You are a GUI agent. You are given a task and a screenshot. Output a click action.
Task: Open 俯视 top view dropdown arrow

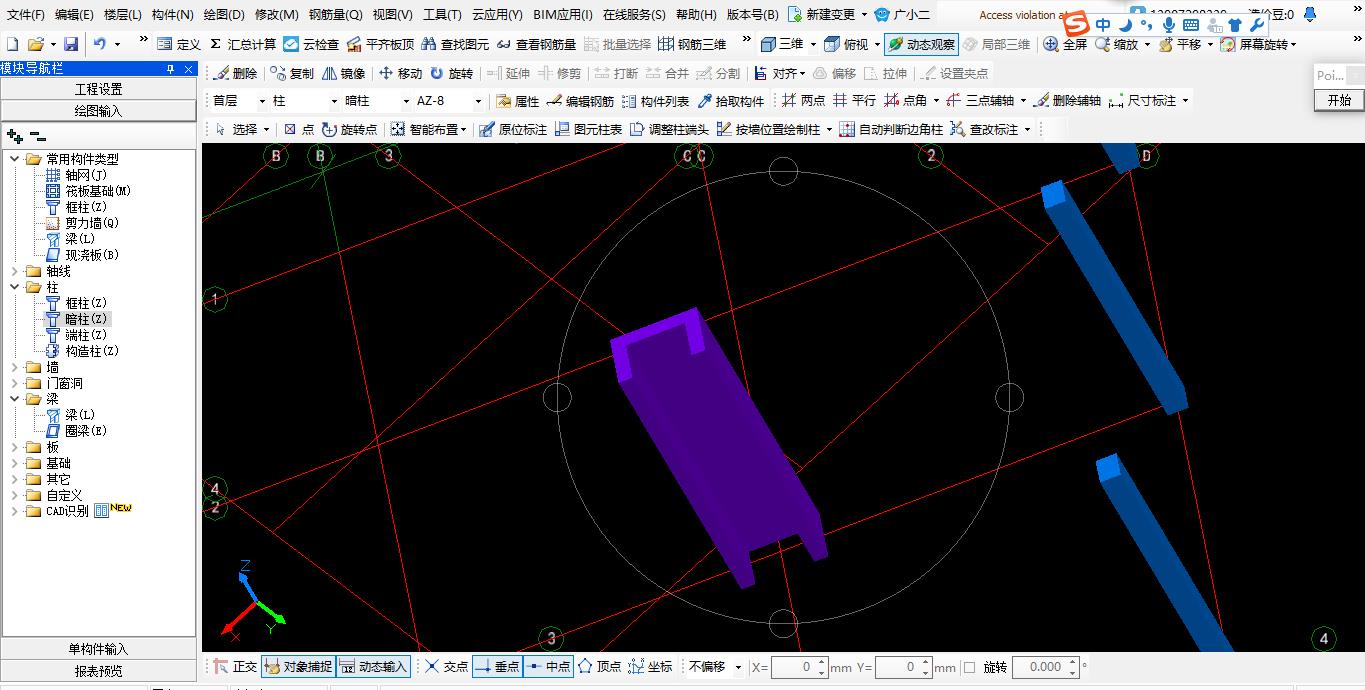(877, 44)
